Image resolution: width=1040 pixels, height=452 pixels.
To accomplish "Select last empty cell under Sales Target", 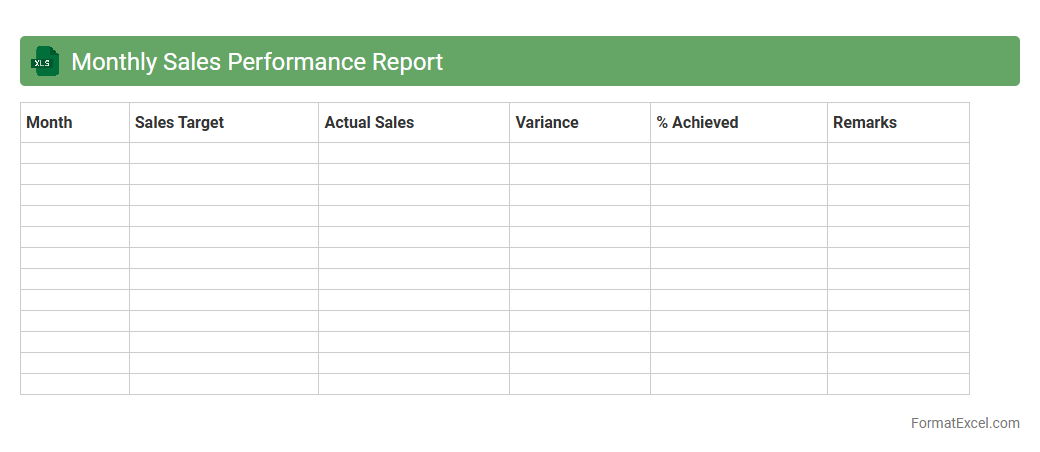I will coord(223,384).
